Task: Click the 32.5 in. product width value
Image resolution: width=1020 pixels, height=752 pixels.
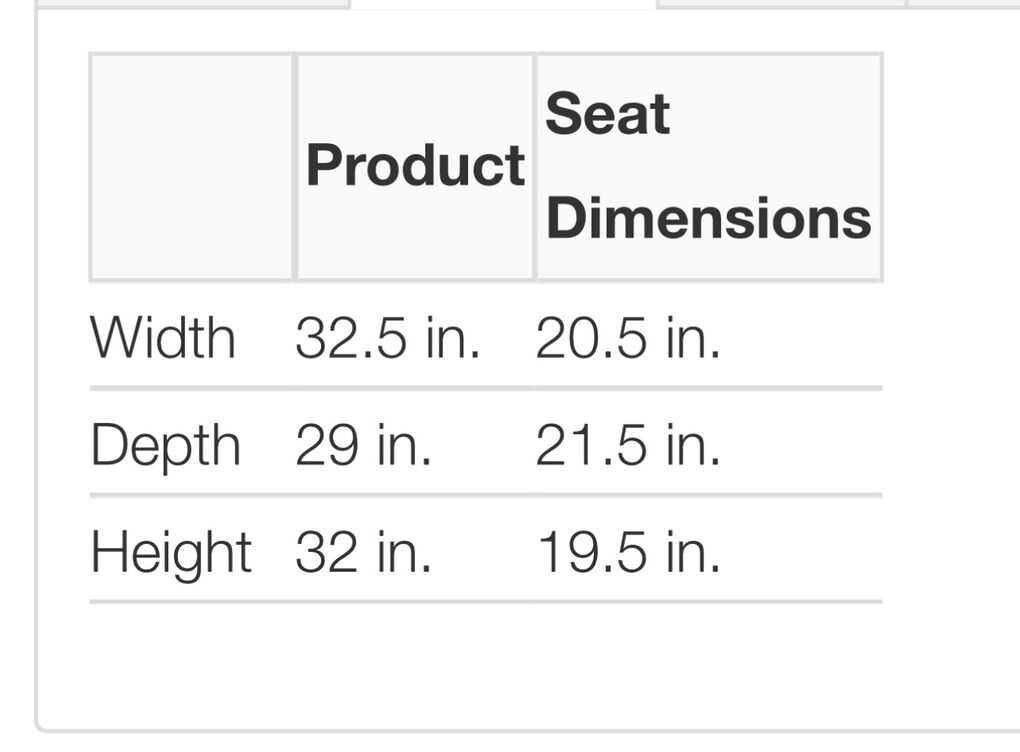Action: (x=388, y=338)
